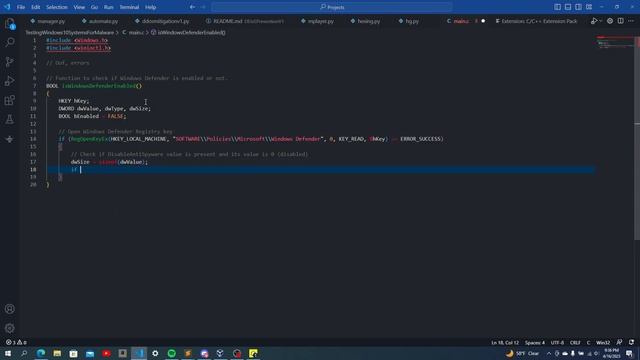This screenshot has width=640, height=360.
Task: Open Microsoft Edge from the taskbar
Action: pos(41,353)
